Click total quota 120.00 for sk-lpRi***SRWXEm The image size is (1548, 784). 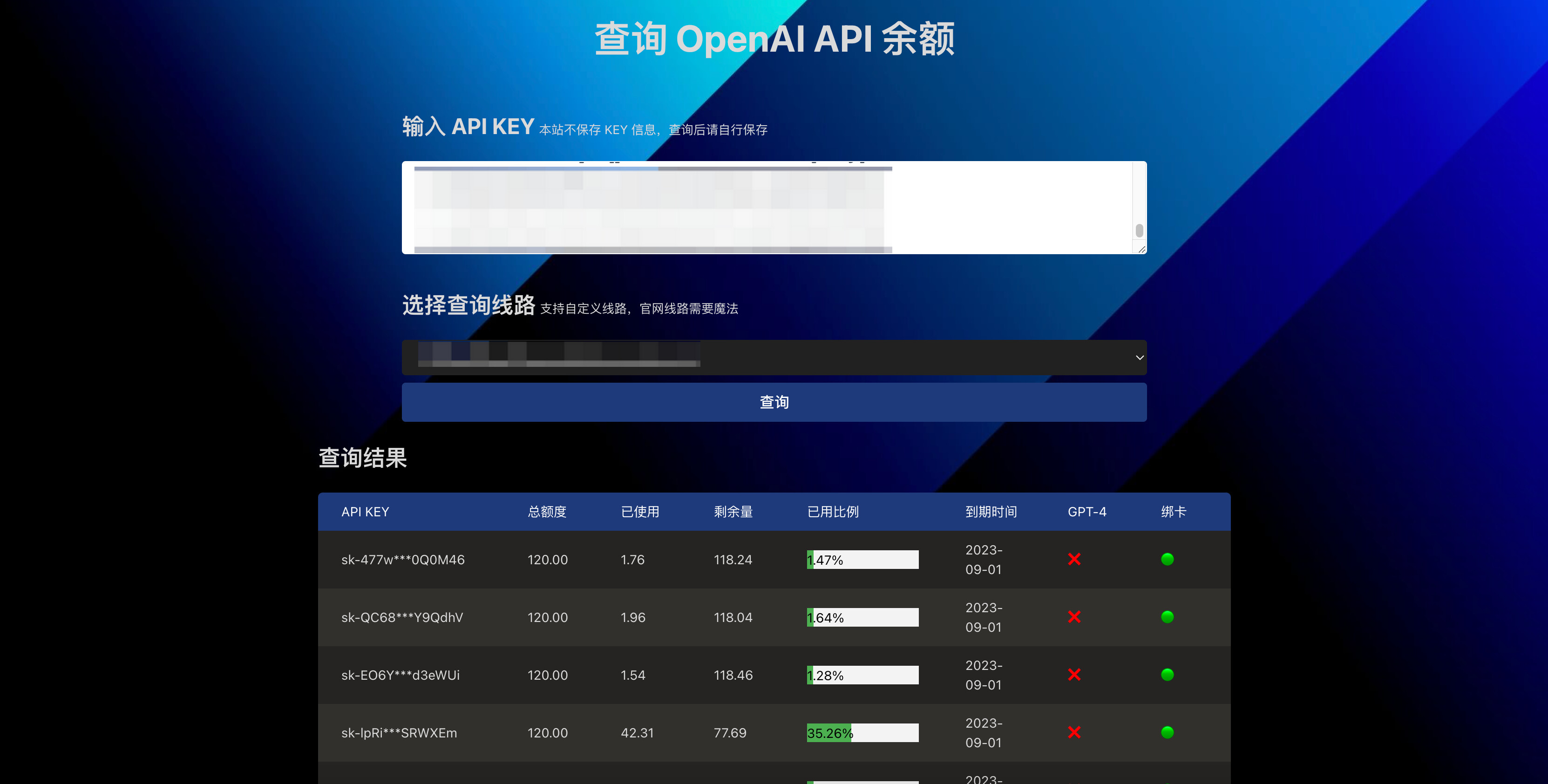pyautogui.click(x=548, y=732)
